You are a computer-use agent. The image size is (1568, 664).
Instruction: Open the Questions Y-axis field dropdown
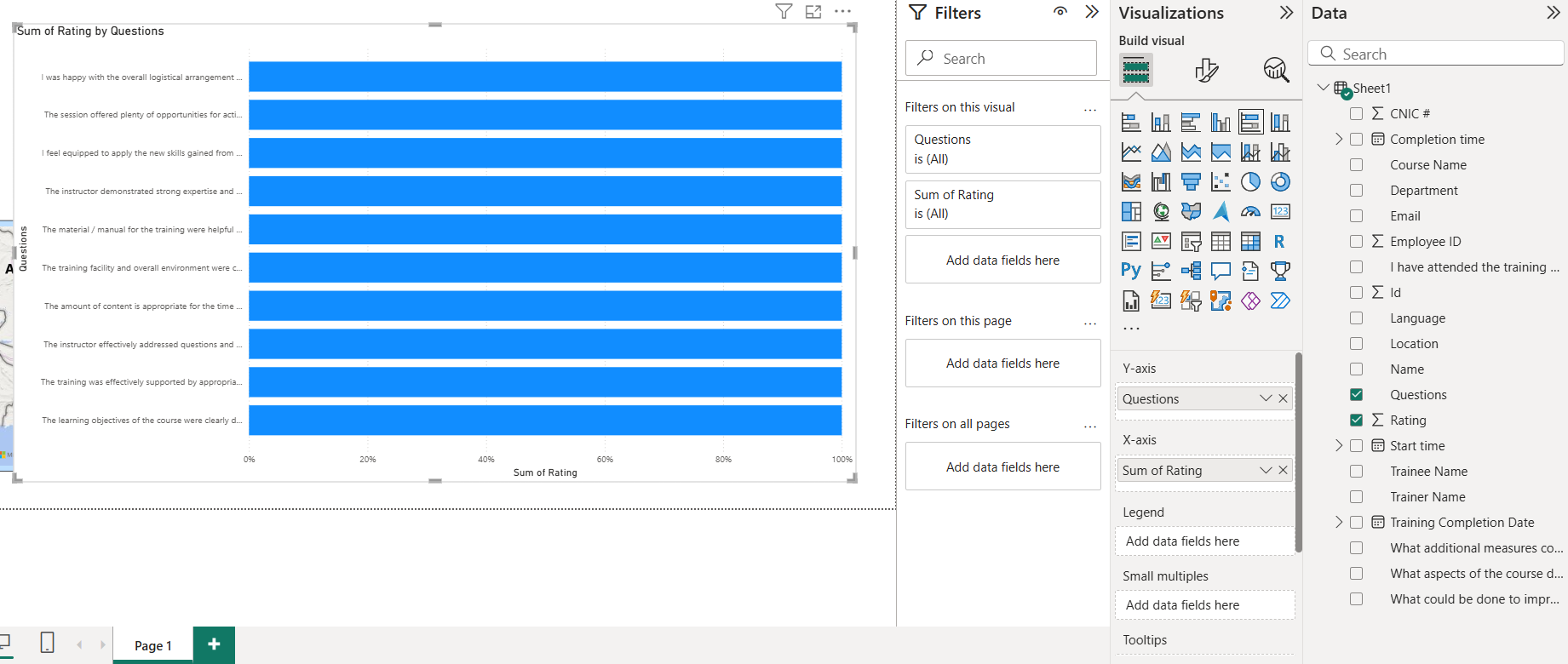click(x=1266, y=398)
